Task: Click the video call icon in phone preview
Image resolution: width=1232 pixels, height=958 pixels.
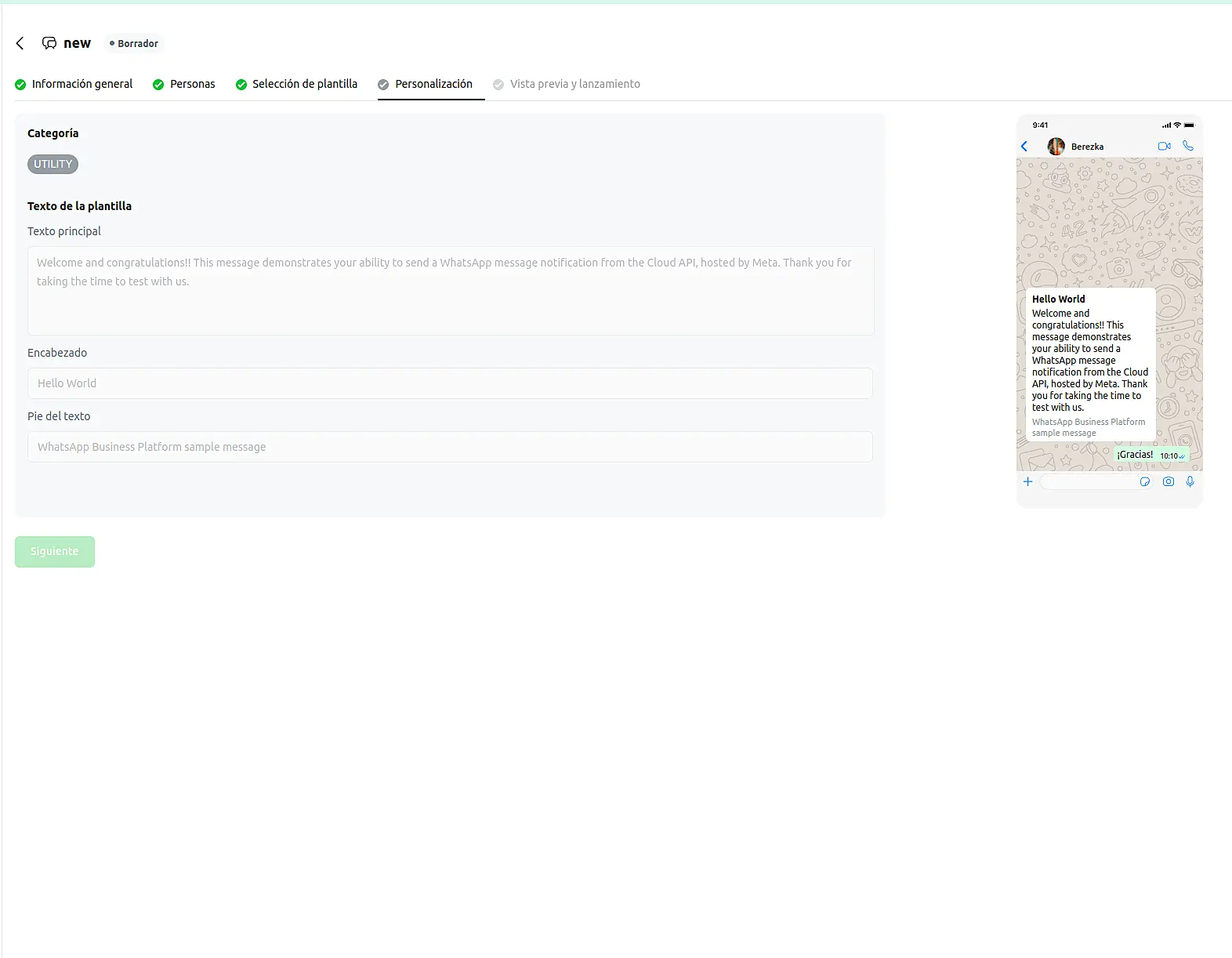Action: pyautogui.click(x=1164, y=146)
